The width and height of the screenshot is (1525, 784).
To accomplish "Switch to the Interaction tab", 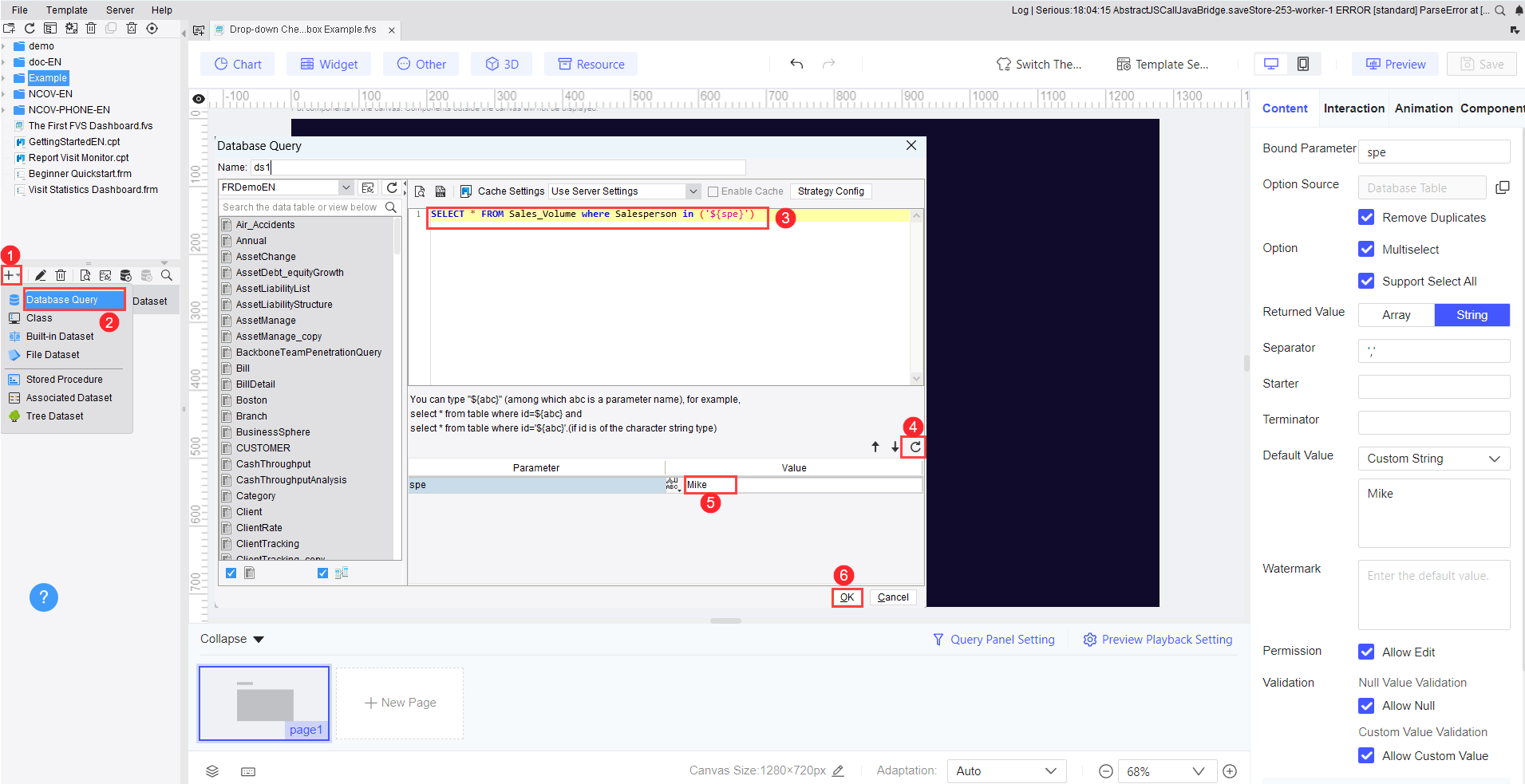I will (1353, 108).
